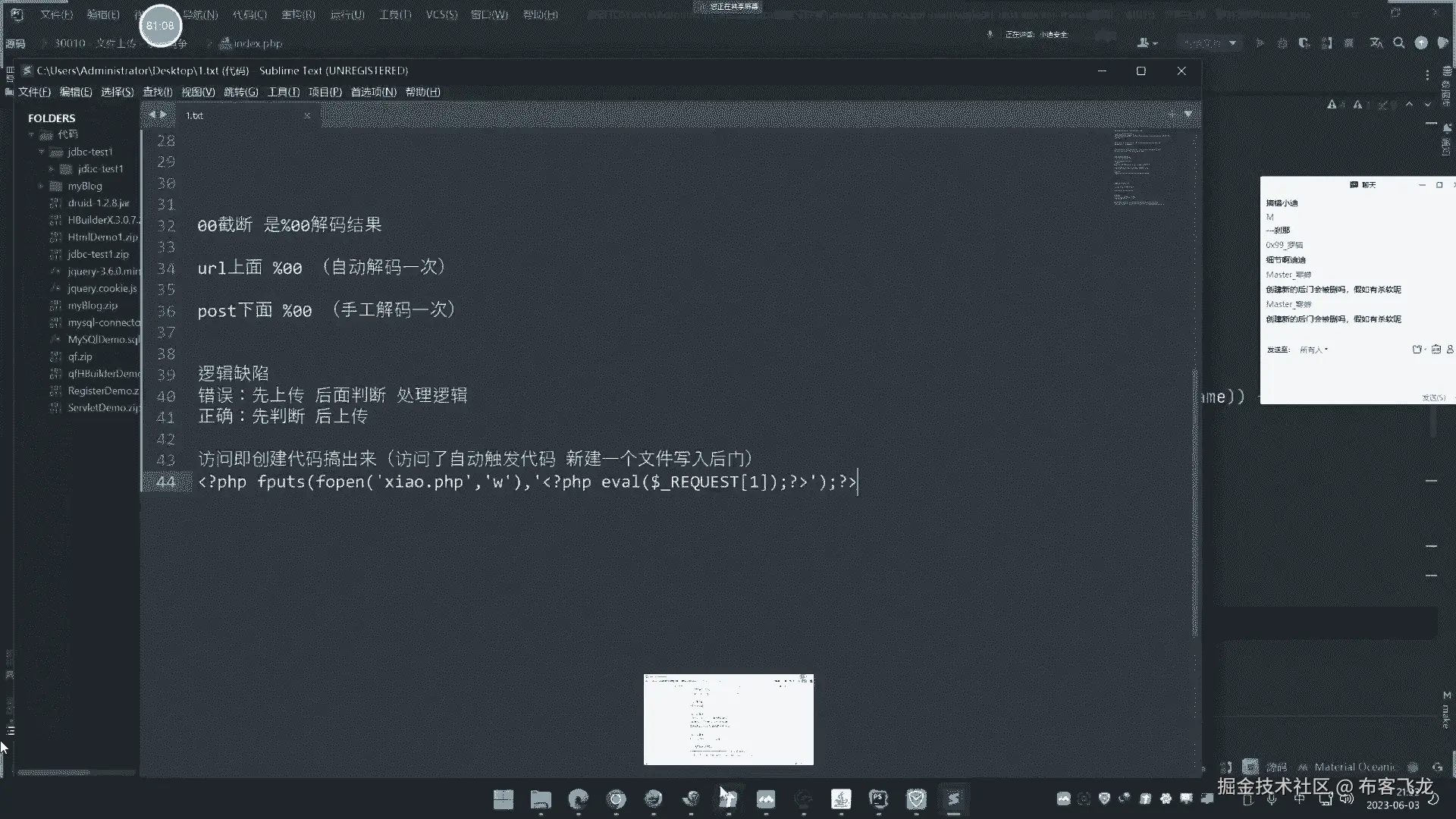Click the Java app icon in taskbar
This screenshot has height=819, width=1456.
(x=841, y=799)
